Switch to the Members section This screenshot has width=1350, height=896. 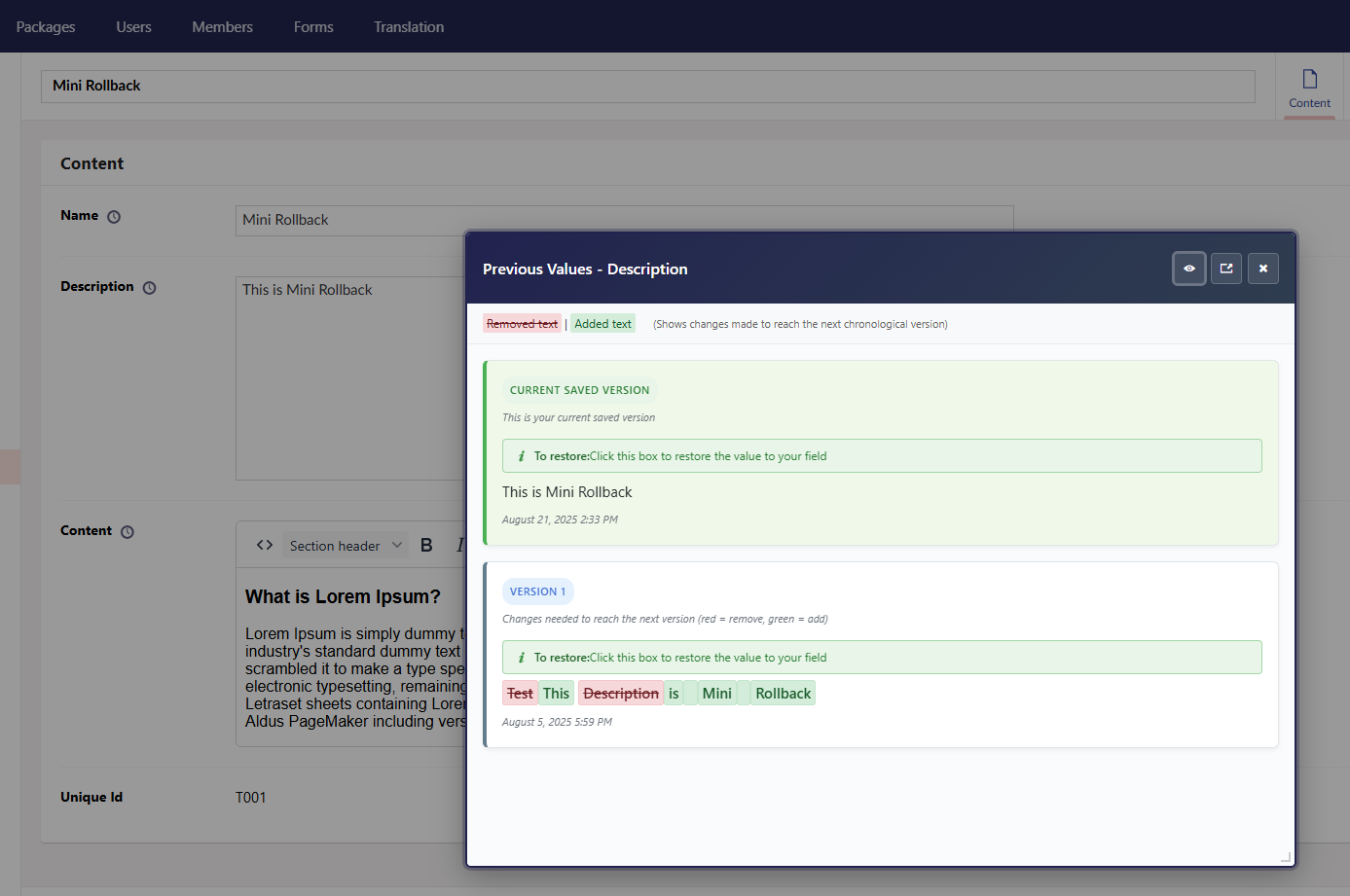(222, 26)
